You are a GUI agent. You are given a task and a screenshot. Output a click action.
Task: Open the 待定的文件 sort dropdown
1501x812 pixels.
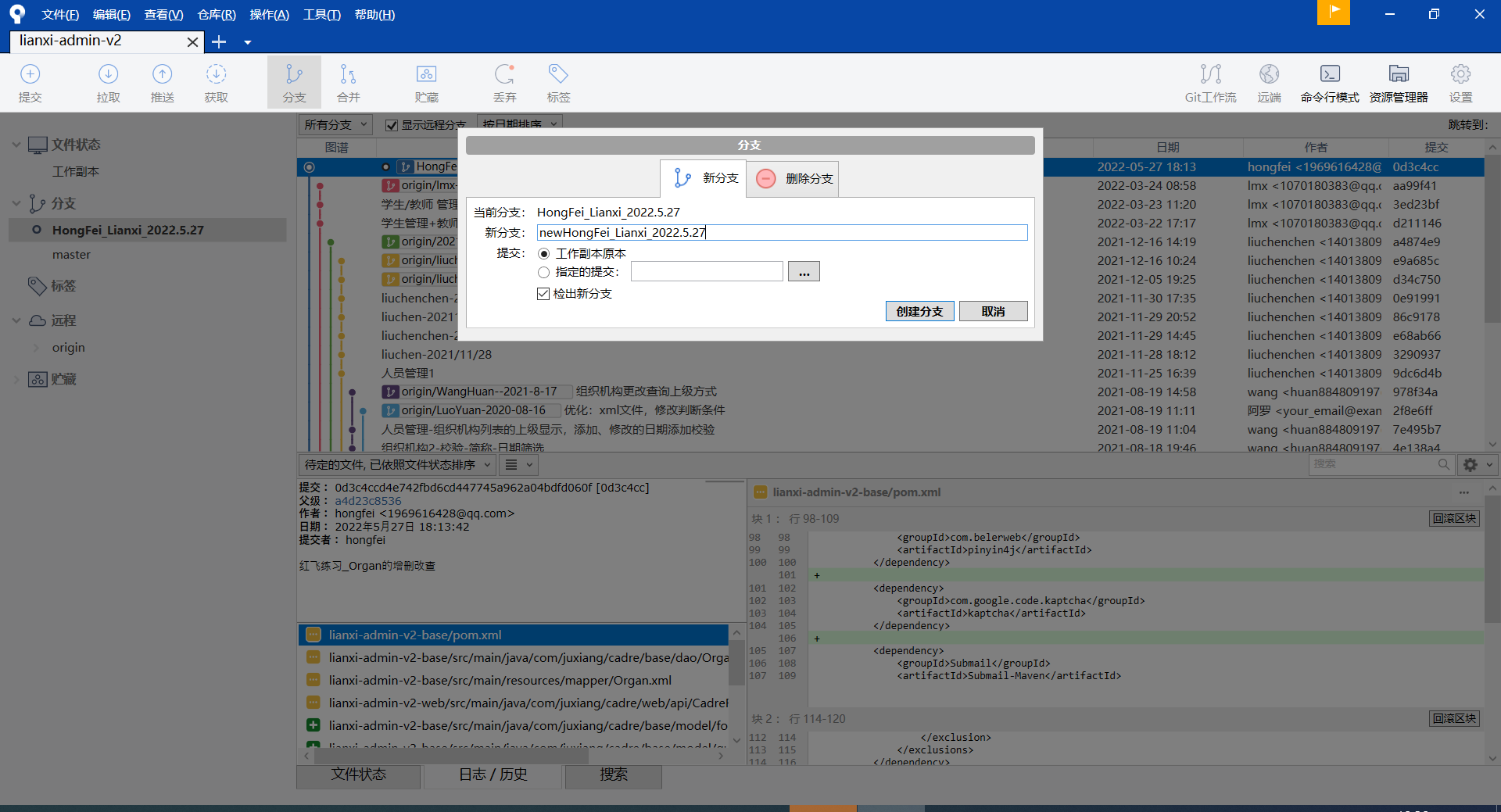pos(397,465)
